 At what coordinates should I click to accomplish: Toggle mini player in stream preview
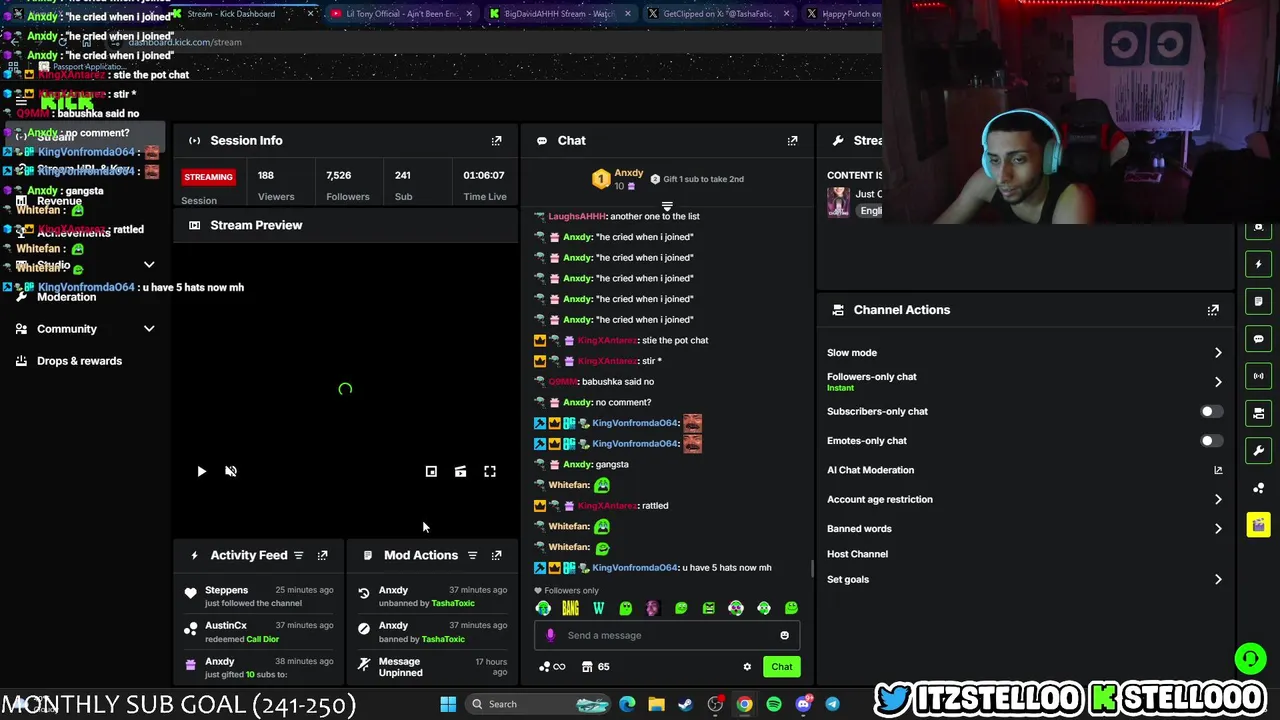click(431, 471)
